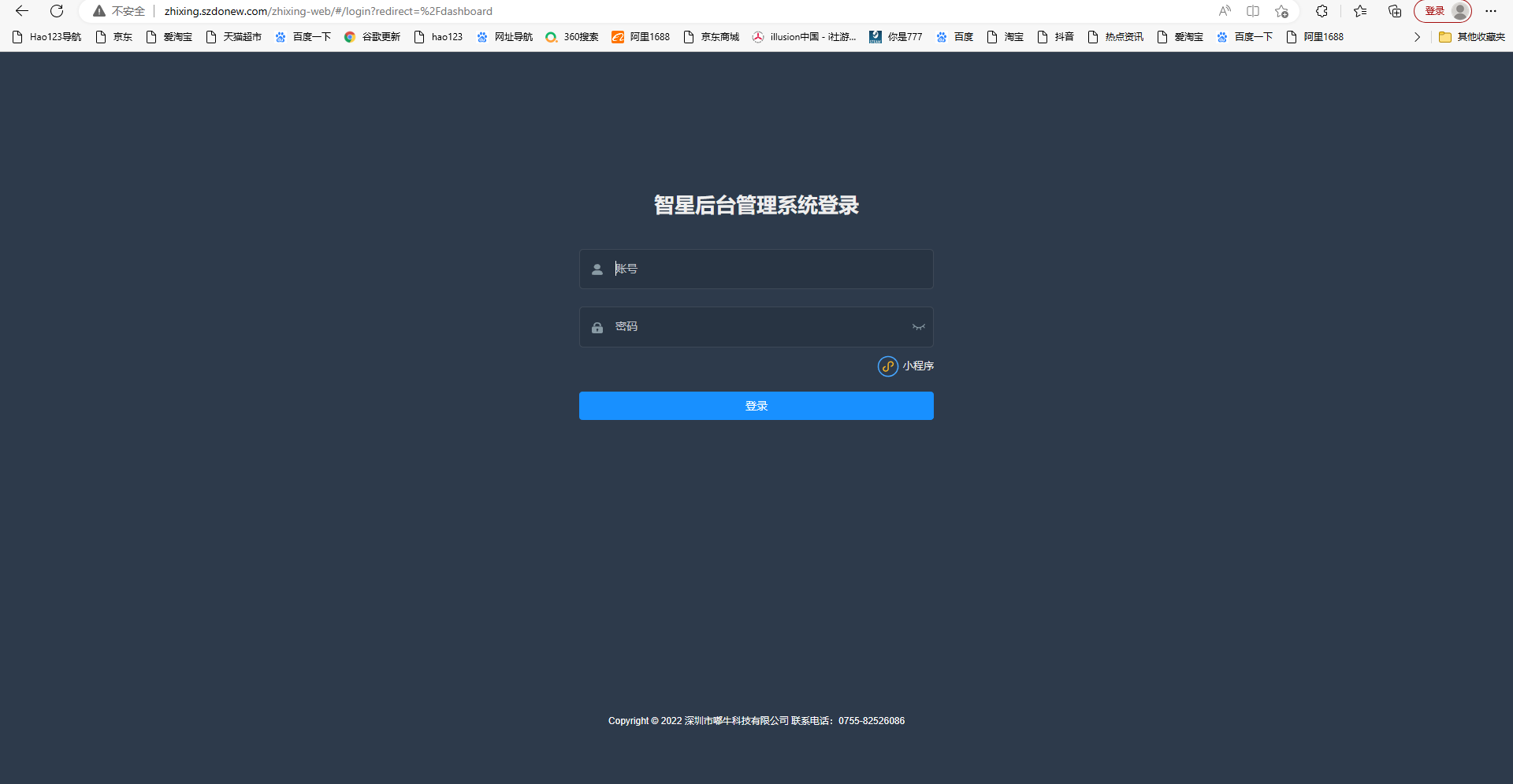
Task: Open the browser settings ellipsis menu
Action: click(1491, 11)
